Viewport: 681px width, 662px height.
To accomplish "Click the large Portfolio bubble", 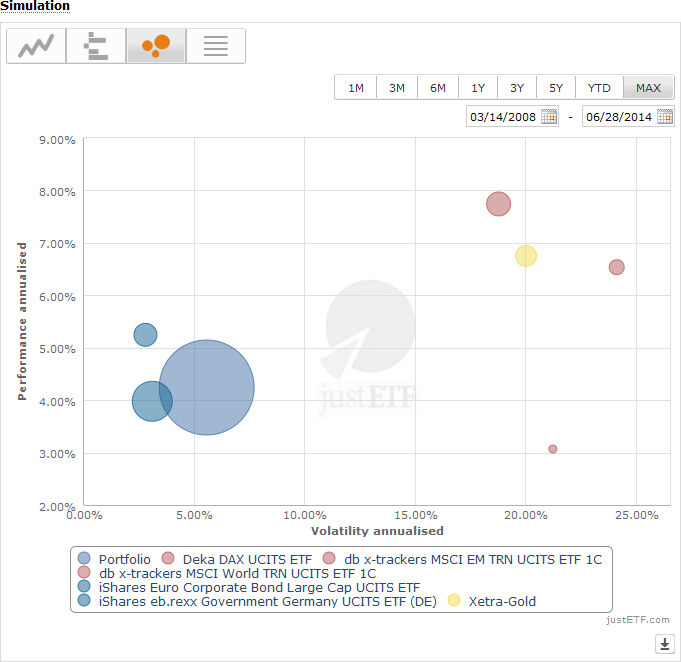I will [x=206, y=388].
